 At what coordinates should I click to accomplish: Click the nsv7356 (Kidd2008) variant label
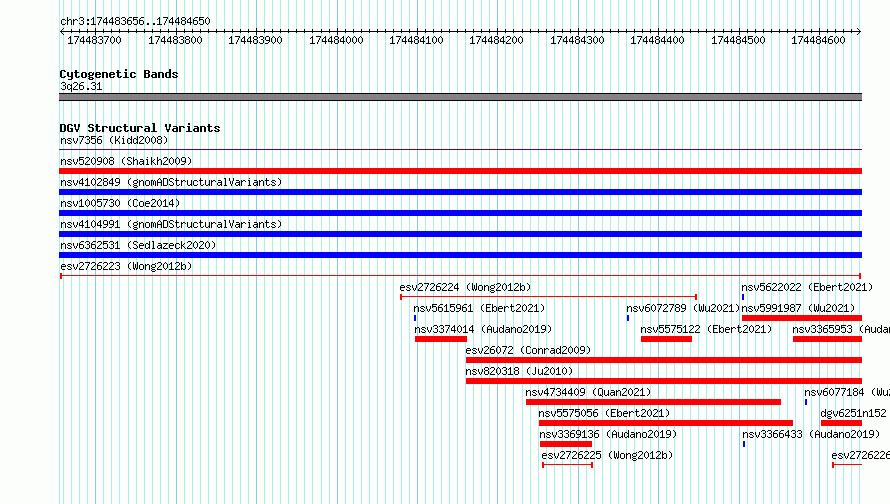coord(114,140)
